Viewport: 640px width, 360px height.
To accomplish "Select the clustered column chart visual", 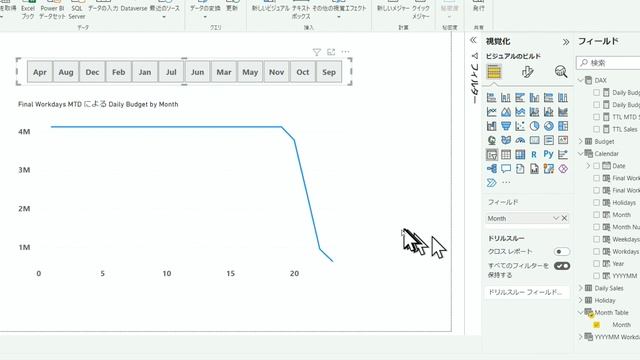I will click(x=534, y=98).
